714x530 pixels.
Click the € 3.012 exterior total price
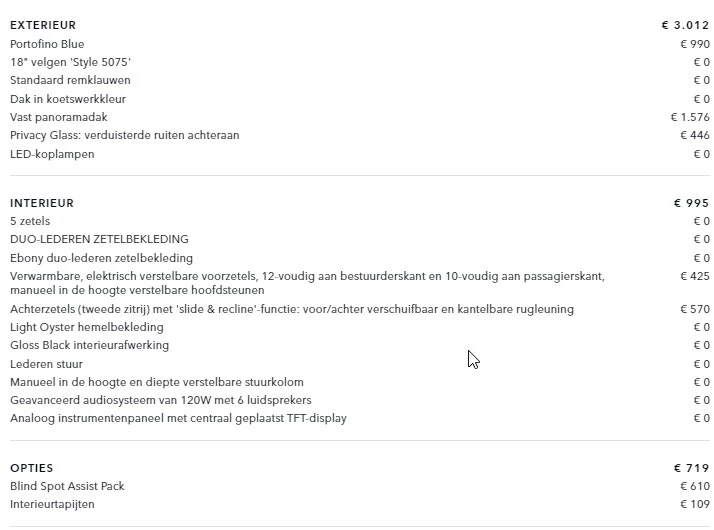click(685, 25)
